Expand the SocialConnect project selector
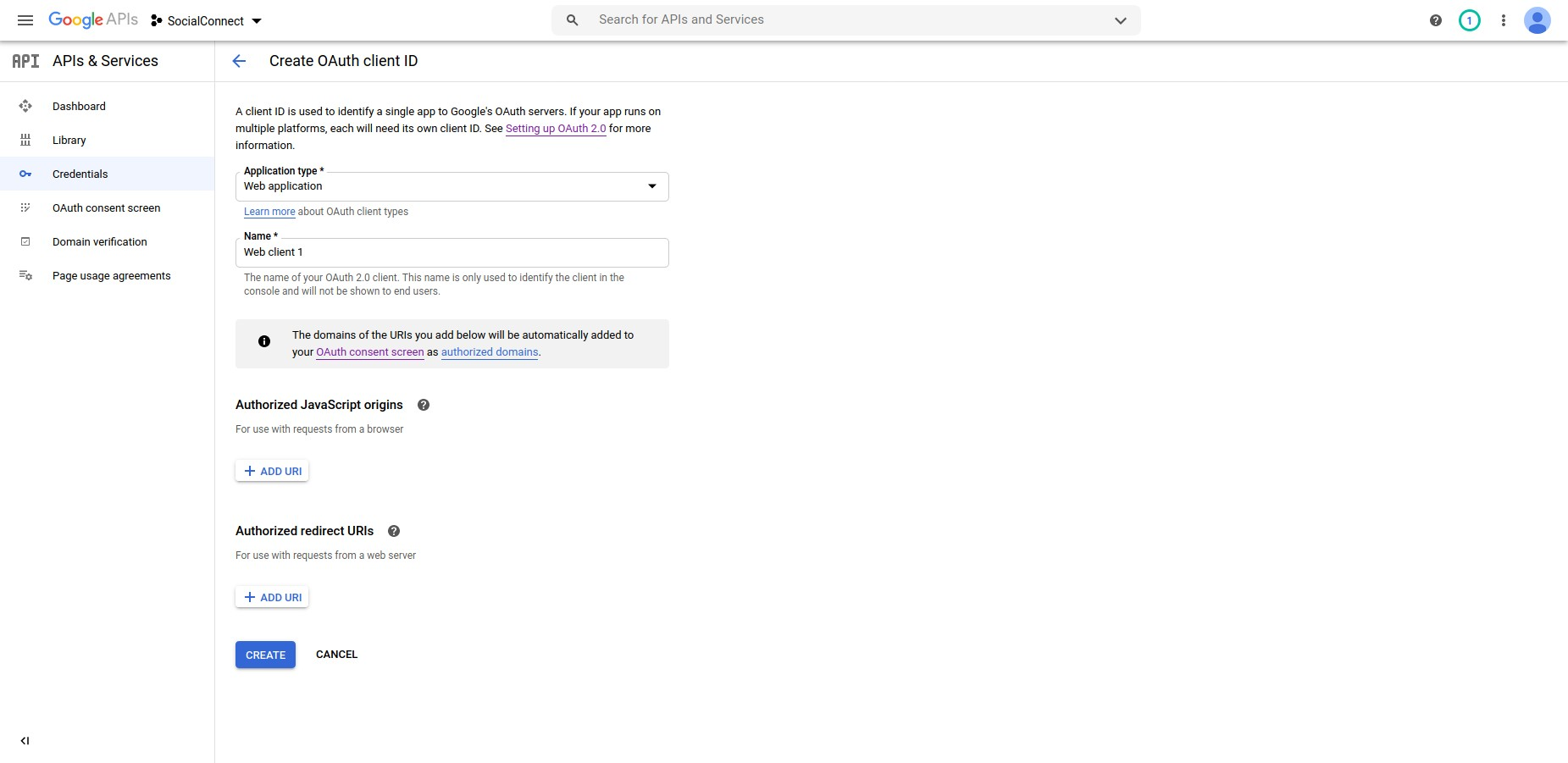 point(207,20)
